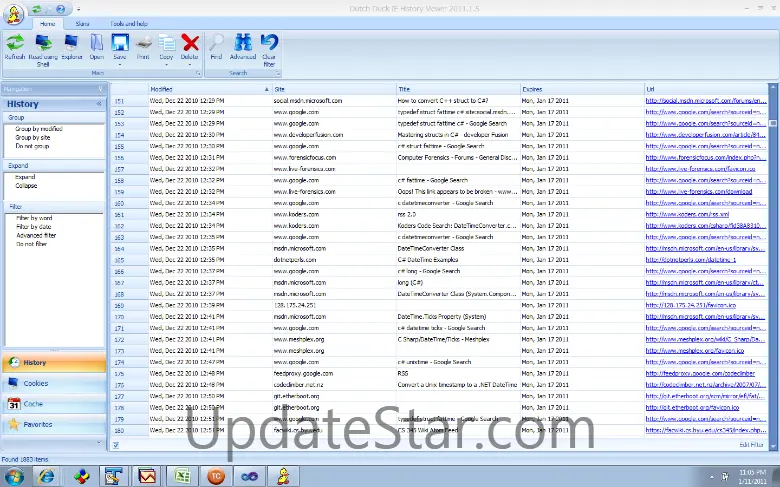Open Advanced filter option
The image size is (780, 487).
click(x=36, y=235)
